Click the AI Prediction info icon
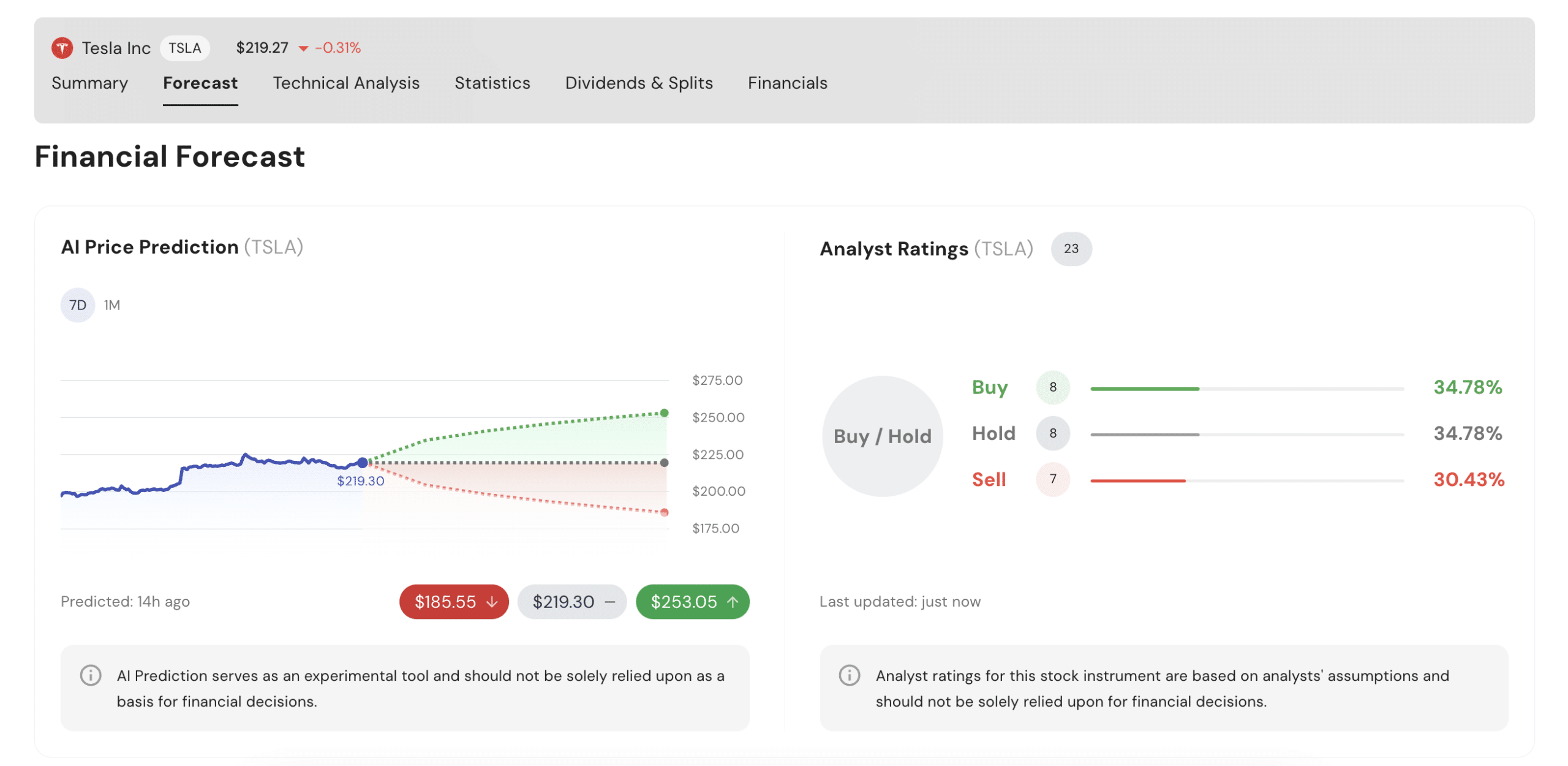The image size is (1568, 766). coord(91,675)
